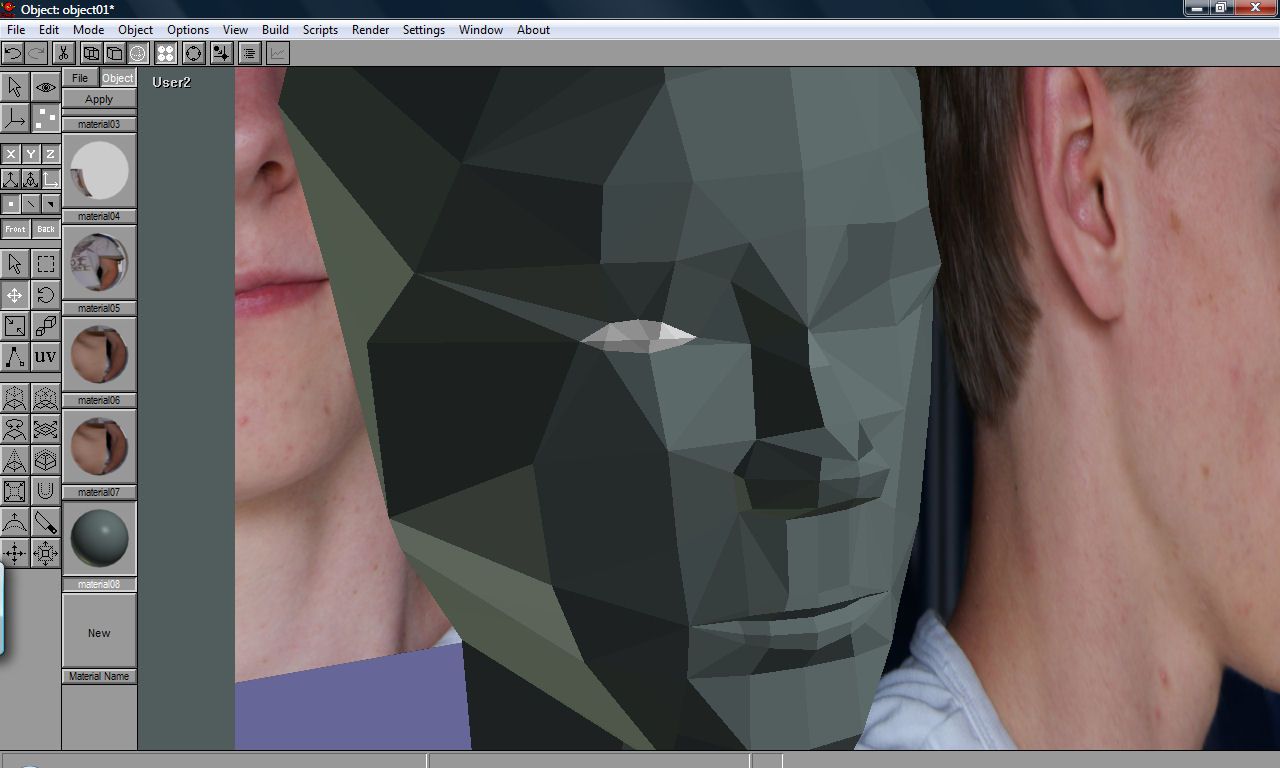
Task: Enable Back face selection mode
Action: (x=46, y=229)
